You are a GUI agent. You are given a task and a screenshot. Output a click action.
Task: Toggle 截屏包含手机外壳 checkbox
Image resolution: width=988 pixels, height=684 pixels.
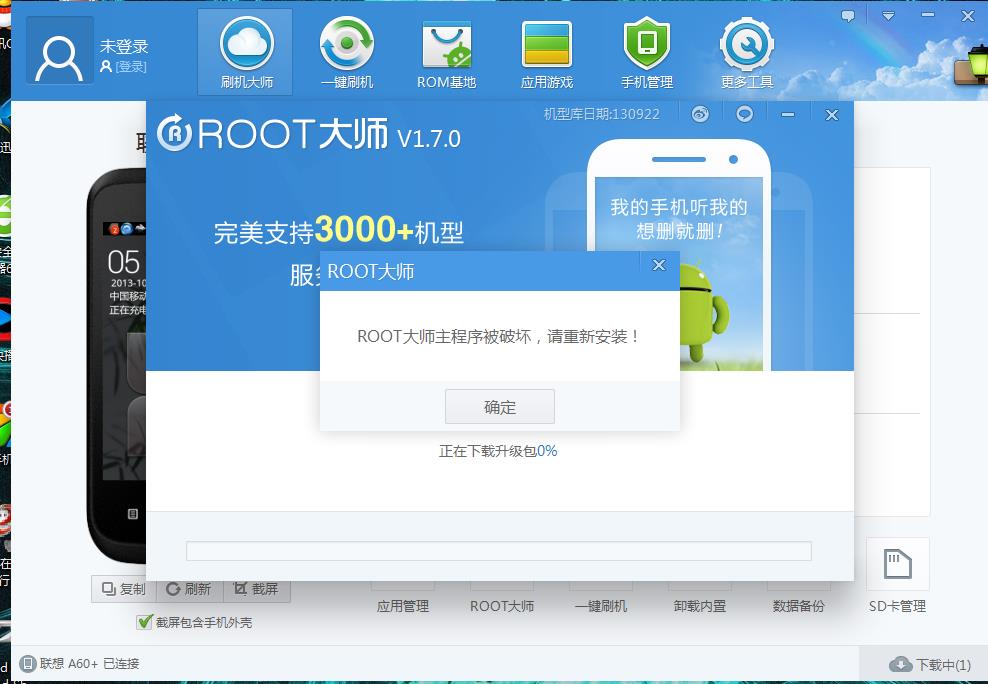tap(144, 622)
